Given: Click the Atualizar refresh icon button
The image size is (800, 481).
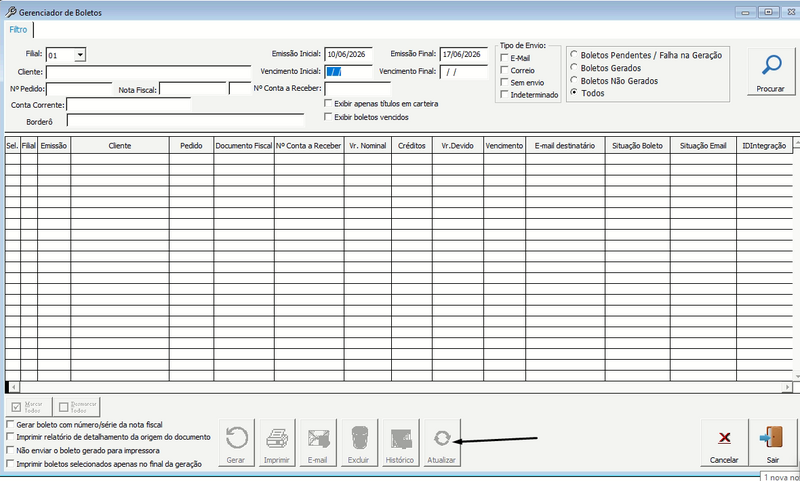Looking at the screenshot, I should coord(441,443).
